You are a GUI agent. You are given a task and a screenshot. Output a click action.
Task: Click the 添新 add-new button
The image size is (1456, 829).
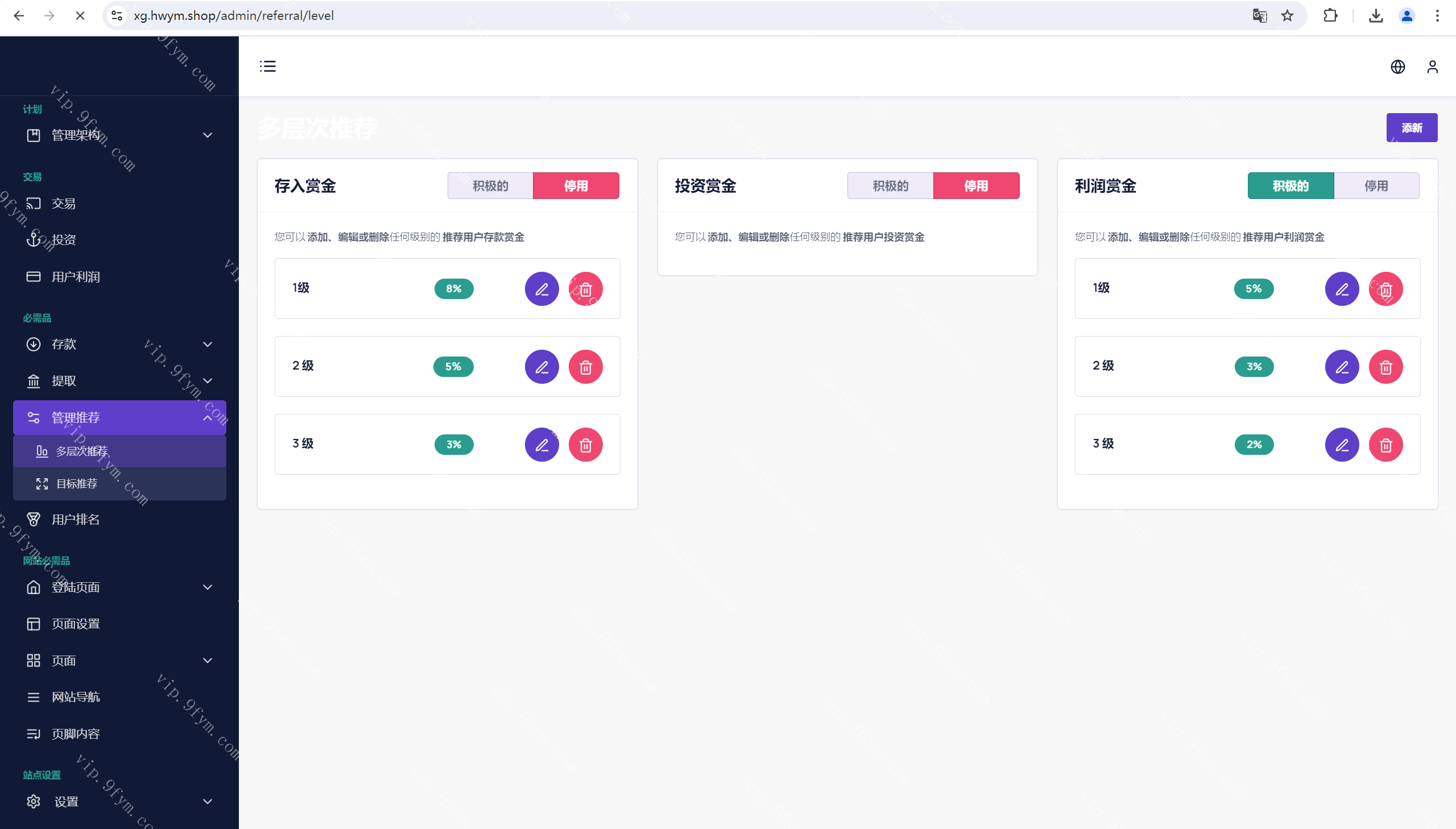coord(1411,127)
